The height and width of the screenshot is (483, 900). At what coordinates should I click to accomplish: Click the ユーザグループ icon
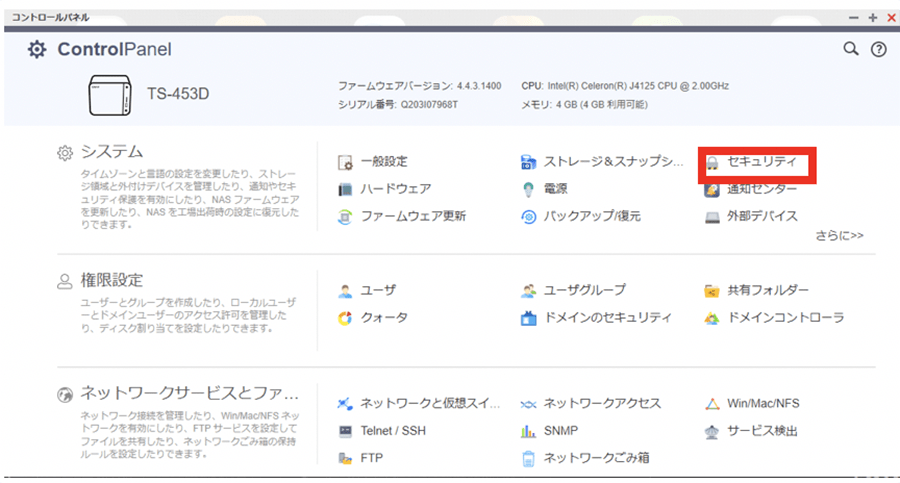[528, 291]
